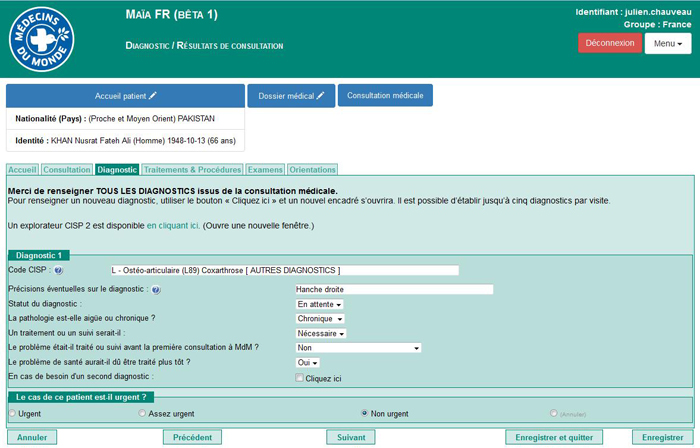Viewport: 700px width, 448px height.
Task: Open Dossier médical with pencil icon
Action: tap(291, 96)
